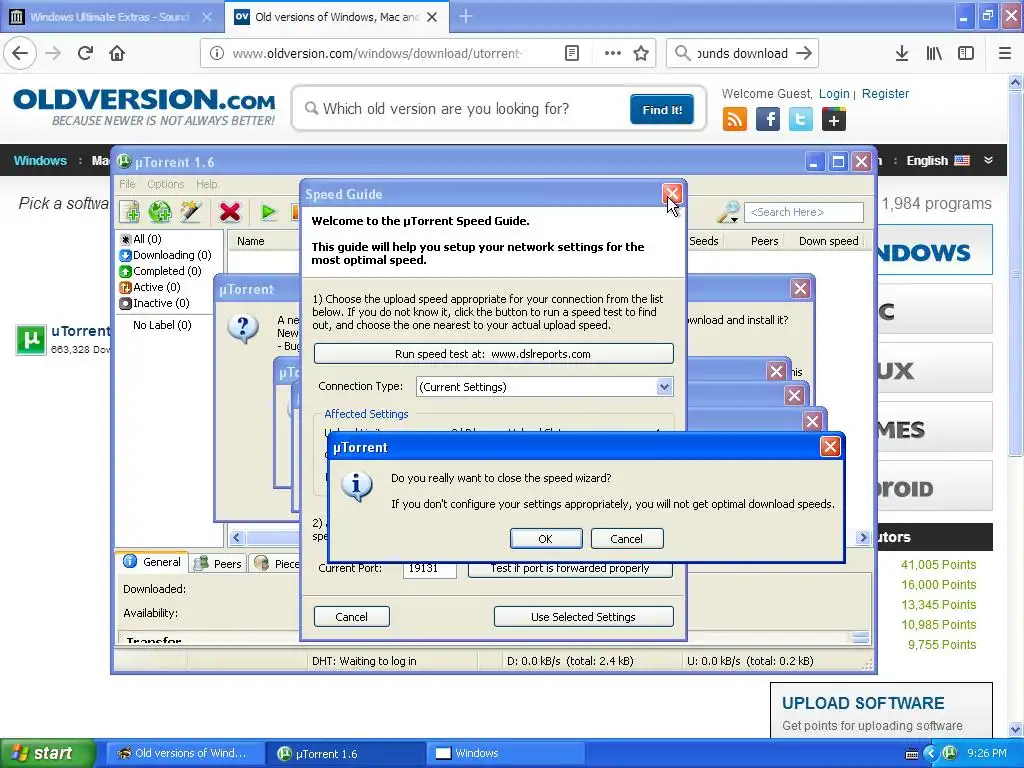Screen dimensions: 1024x768
Task: Click the Windows nav link on OldVersion
Action: [x=40, y=161]
